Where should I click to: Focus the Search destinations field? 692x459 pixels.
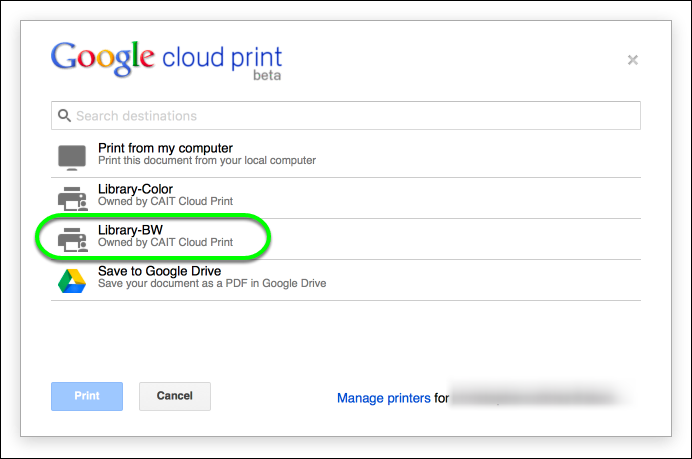coord(346,116)
